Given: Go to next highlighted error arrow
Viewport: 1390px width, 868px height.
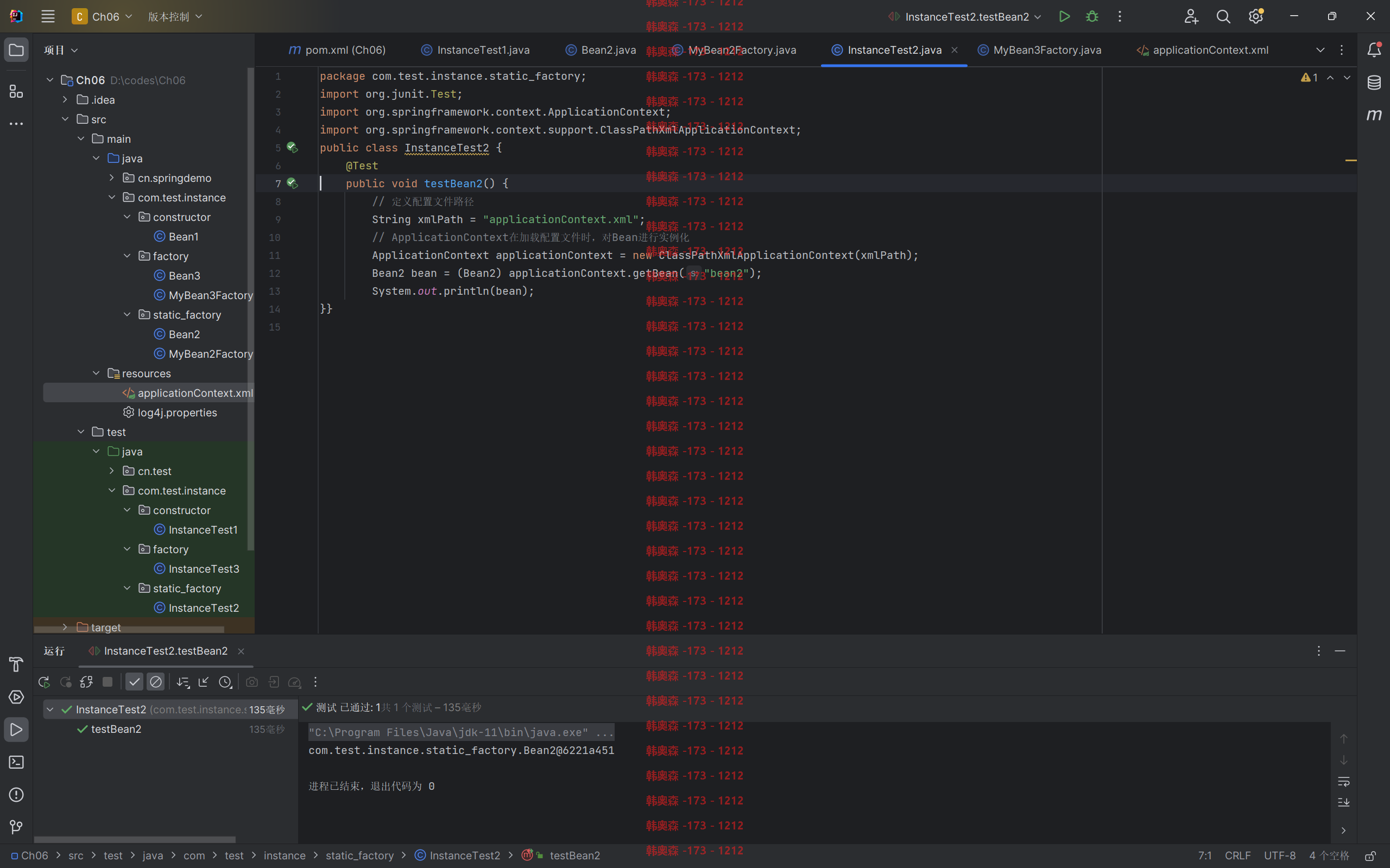Looking at the screenshot, I should pos(1347,78).
